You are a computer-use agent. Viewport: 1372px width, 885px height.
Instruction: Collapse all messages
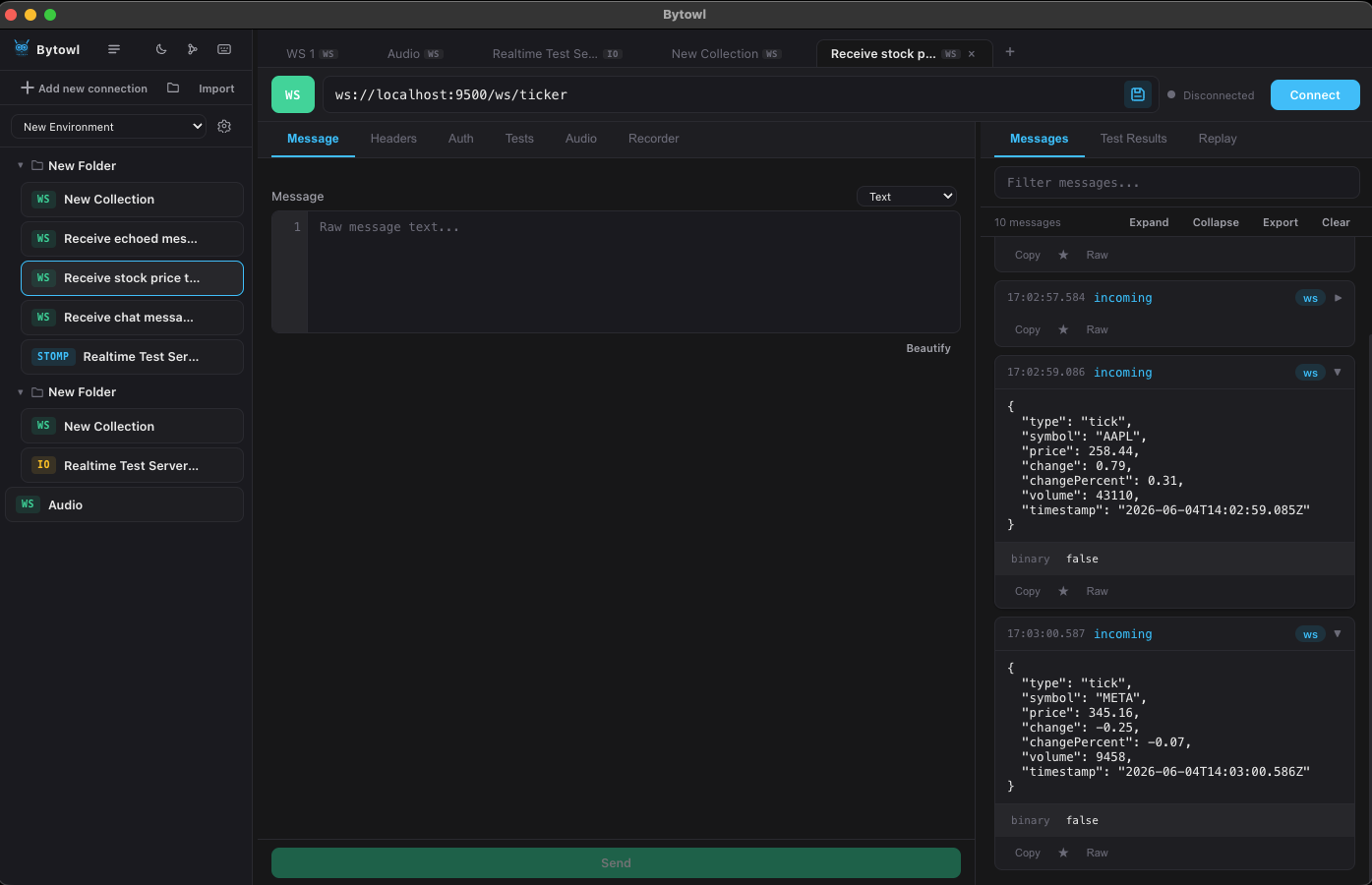pos(1216,222)
